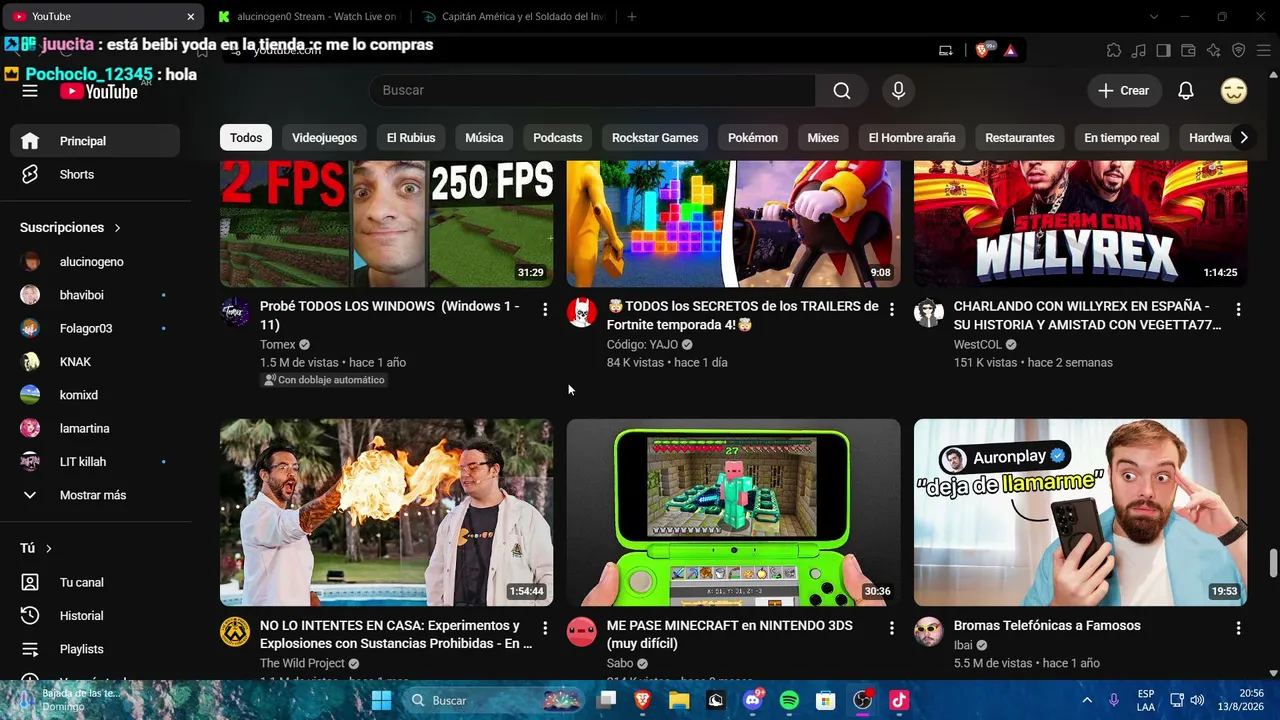Screen dimensions: 1280x720
Task: Open Tu canal in the sidebar
Action: point(95,582)
